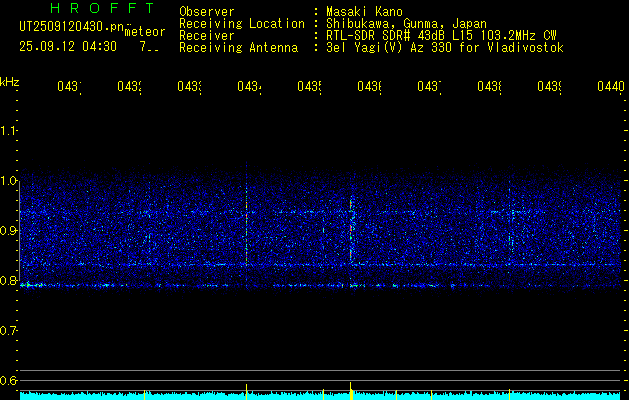Click the 0.6 frequency axis label

pyautogui.click(x=8, y=380)
